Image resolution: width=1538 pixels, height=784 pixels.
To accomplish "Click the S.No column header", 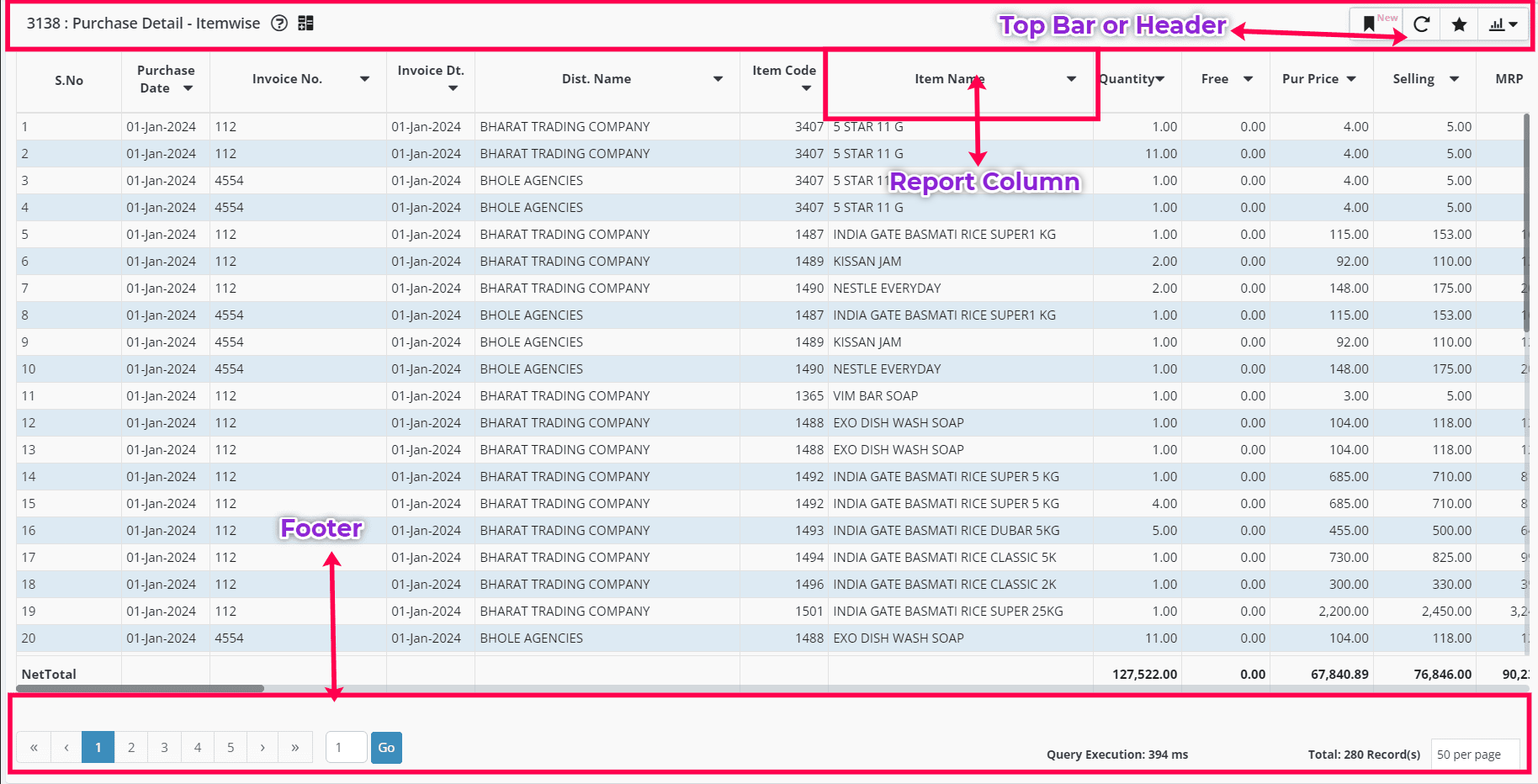I will tap(69, 81).
